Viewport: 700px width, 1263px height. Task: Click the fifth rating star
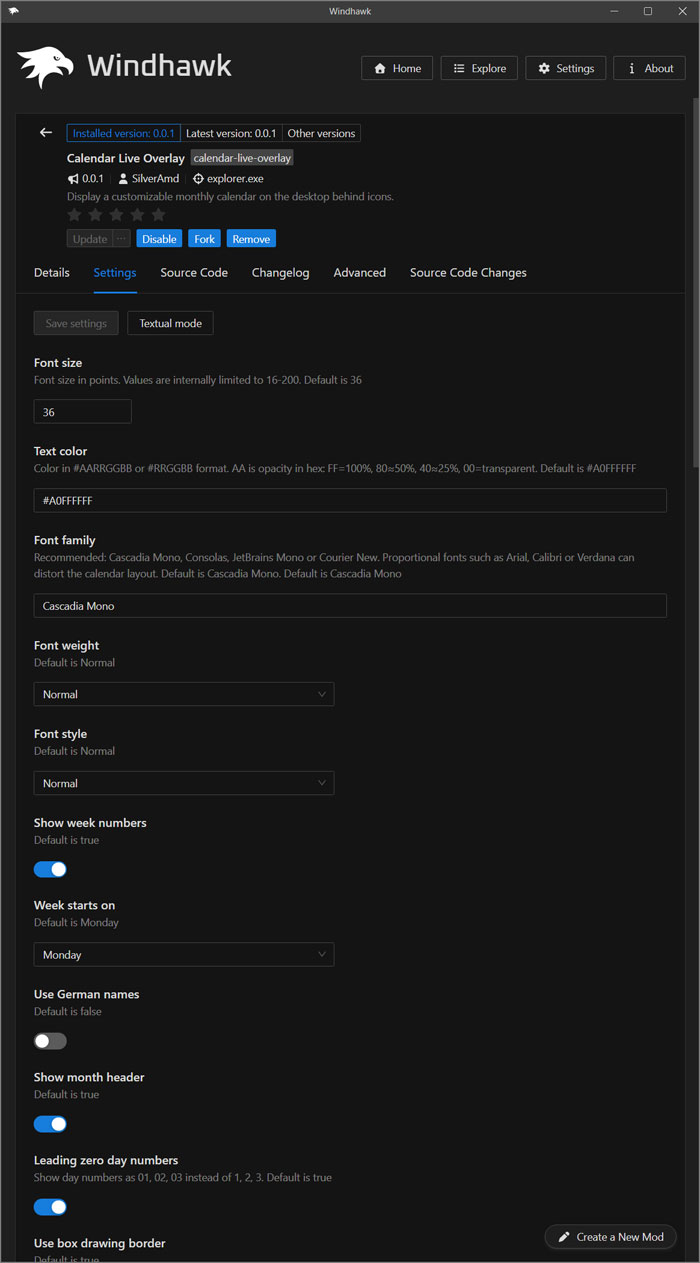pyautogui.click(x=158, y=215)
